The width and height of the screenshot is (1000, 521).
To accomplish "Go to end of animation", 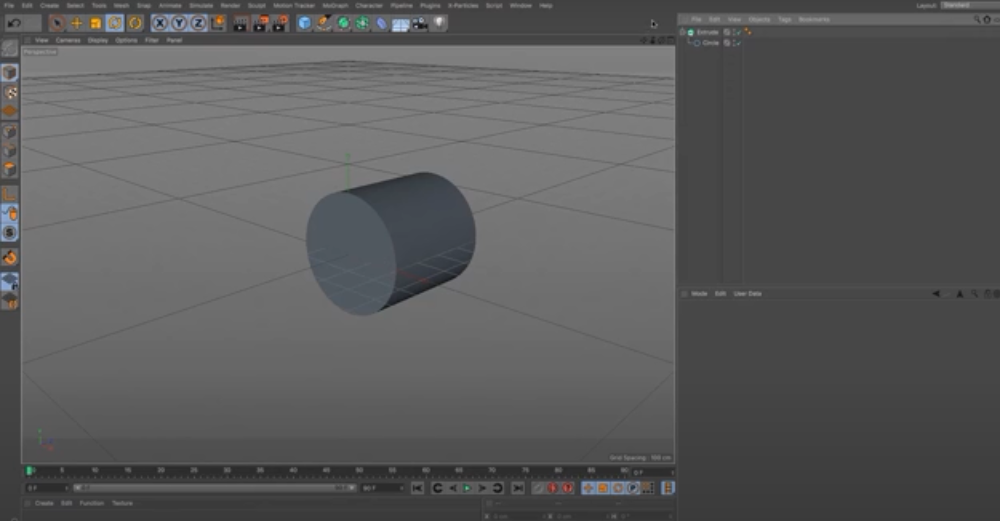I will tap(518, 488).
